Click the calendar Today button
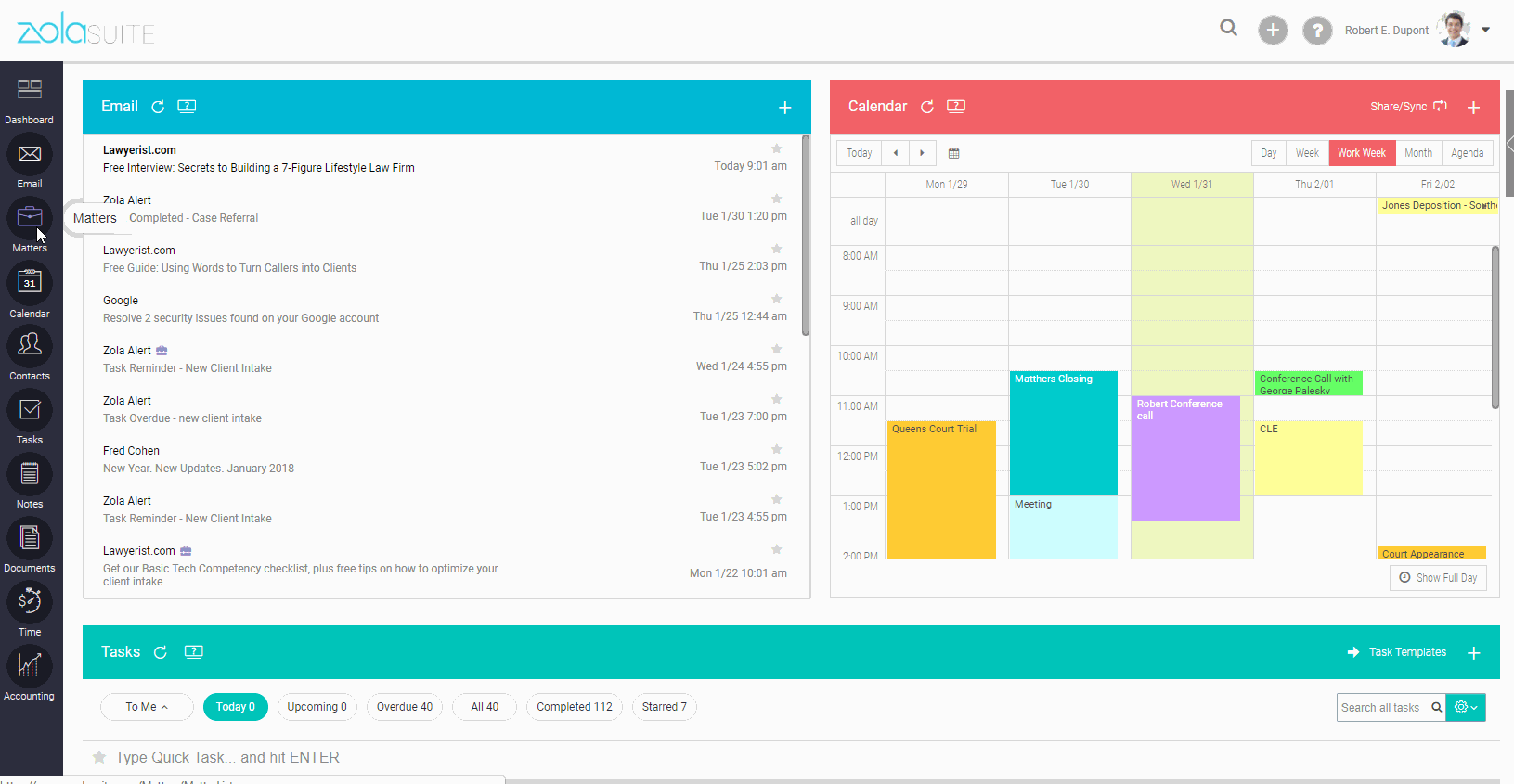The width and height of the screenshot is (1514, 784). (859, 153)
